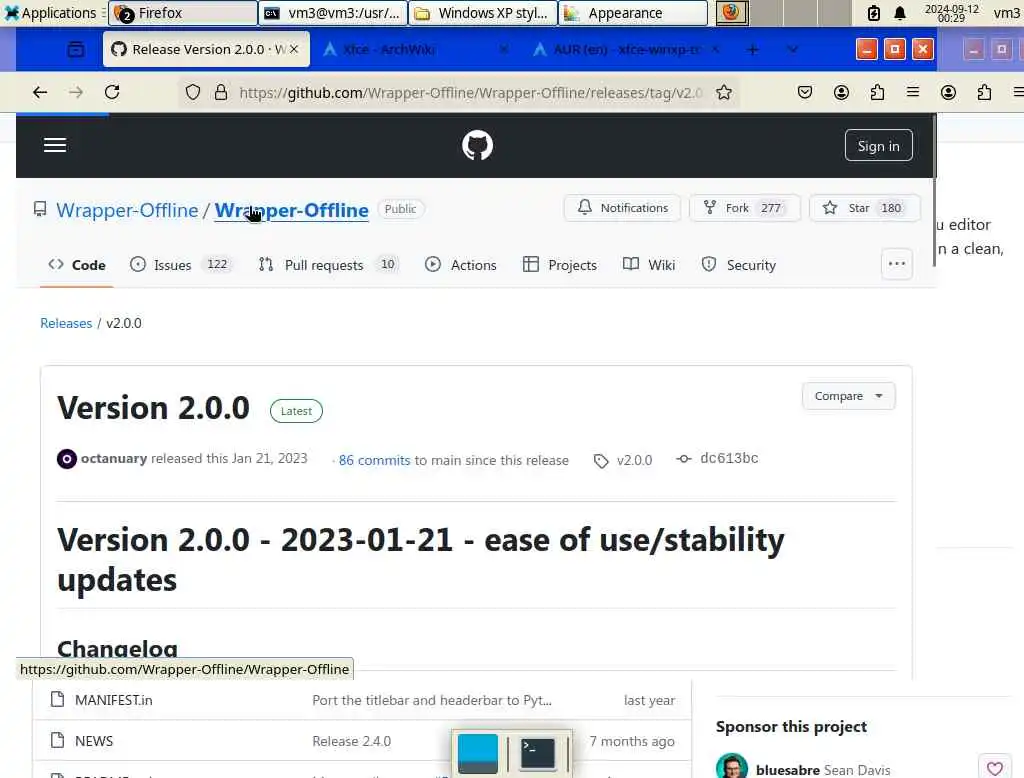The image size is (1024, 778).
Task: Open the NEWS file in background window
Action: pyautogui.click(x=94, y=741)
